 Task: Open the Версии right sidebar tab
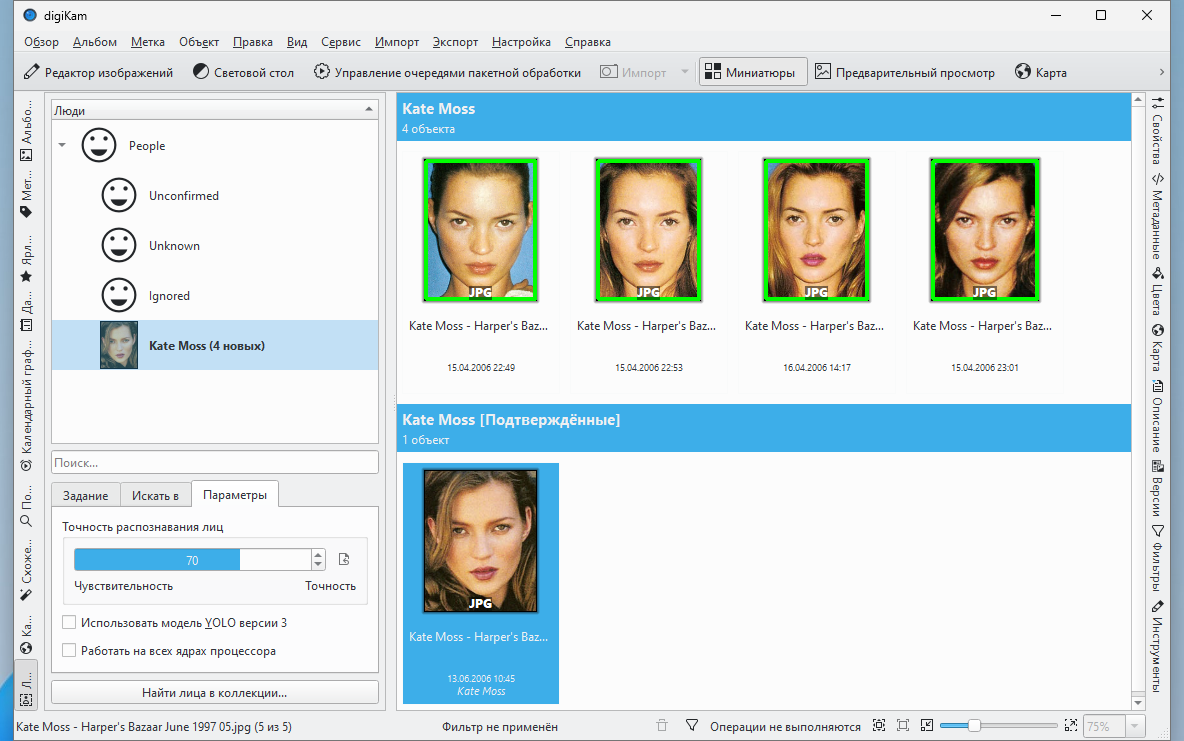coord(1157,488)
